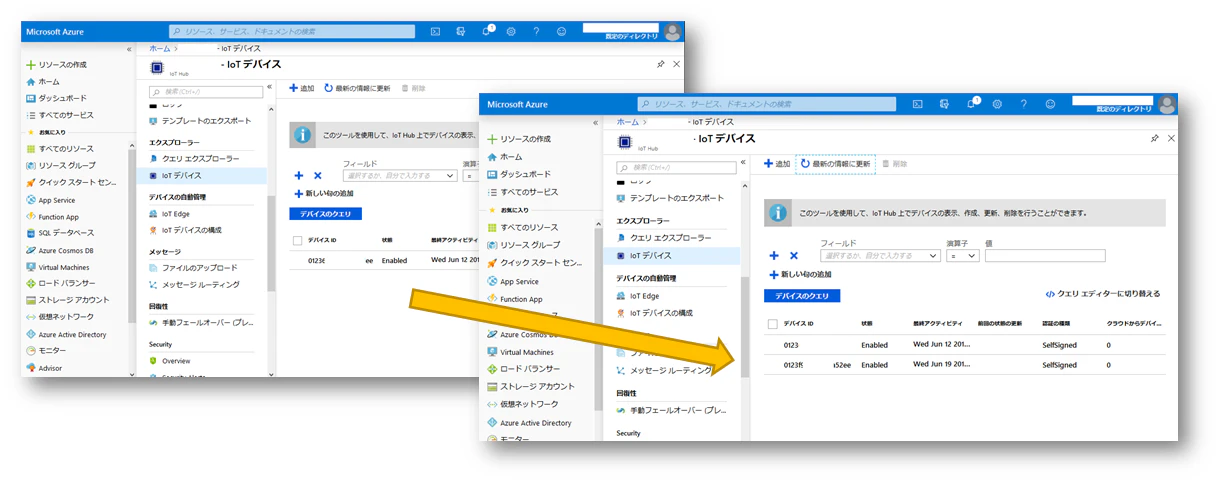This screenshot has height=483, width=1220.
Task: Open Cloud Shell icon in back window header
Action: click(x=435, y=32)
